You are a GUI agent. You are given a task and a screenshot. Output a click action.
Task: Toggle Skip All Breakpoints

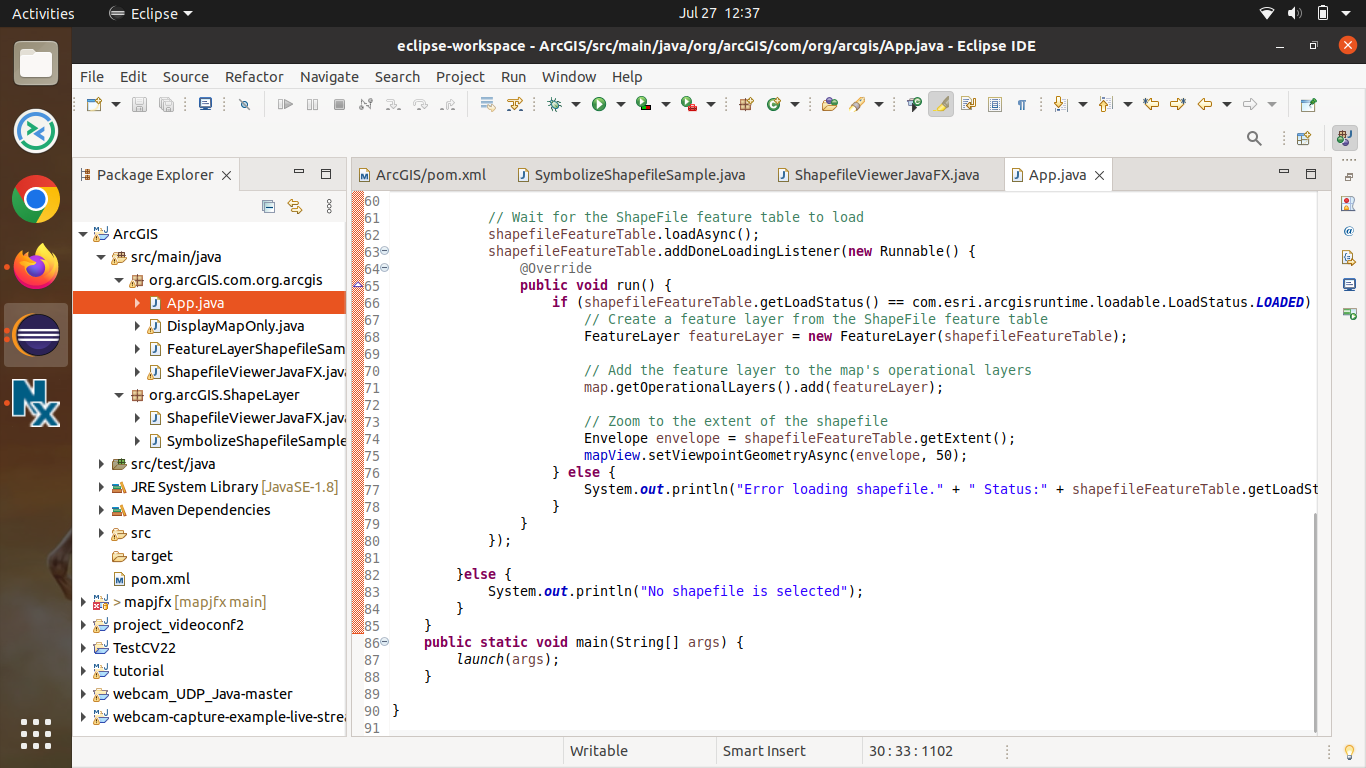245,104
